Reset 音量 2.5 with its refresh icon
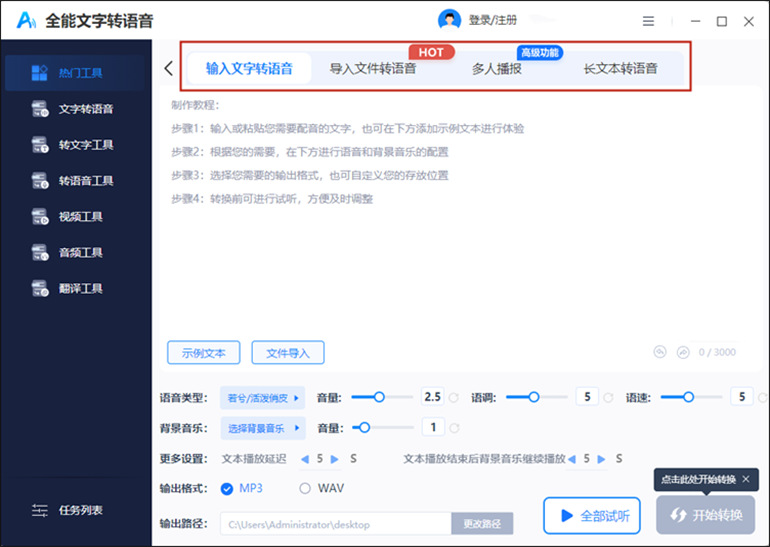 (454, 398)
